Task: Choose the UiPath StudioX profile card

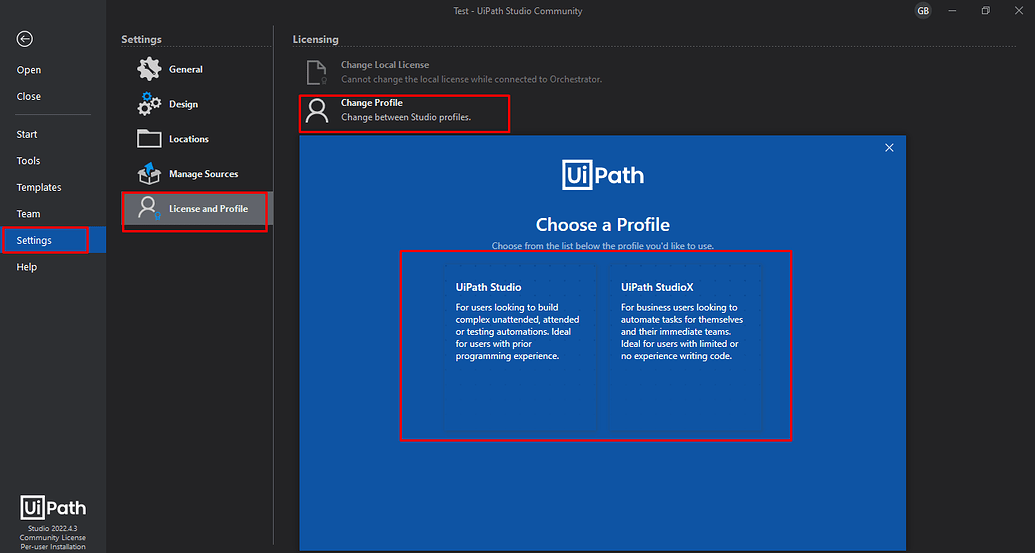Action: pos(685,348)
